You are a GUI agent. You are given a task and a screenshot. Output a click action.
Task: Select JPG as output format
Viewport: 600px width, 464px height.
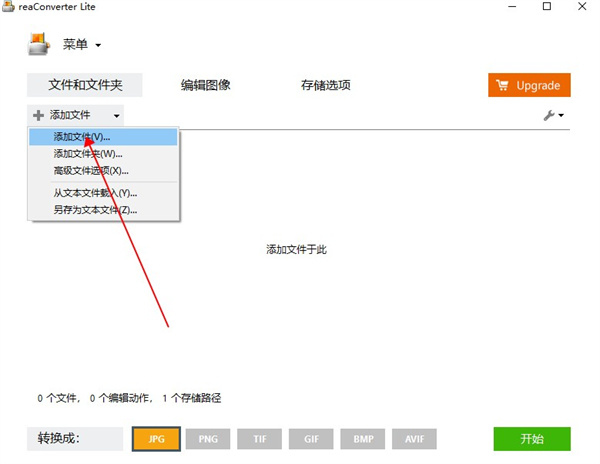pos(156,439)
